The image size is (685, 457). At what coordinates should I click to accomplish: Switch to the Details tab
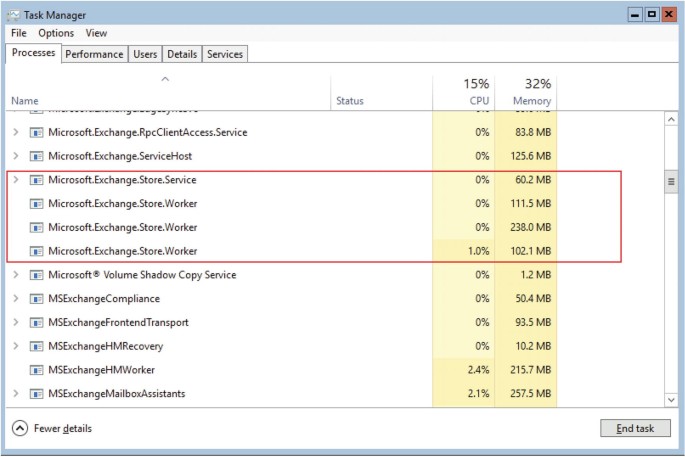tap(182, 54)
